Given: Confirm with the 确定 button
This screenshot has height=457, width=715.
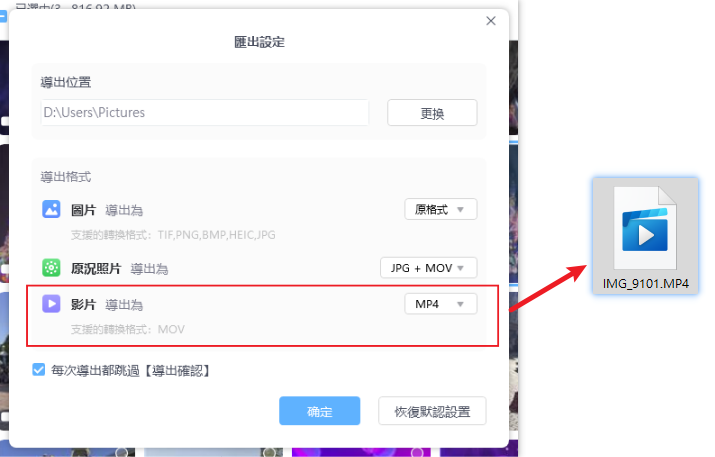Looking at the screenshot, I should (x=320, y=411).
